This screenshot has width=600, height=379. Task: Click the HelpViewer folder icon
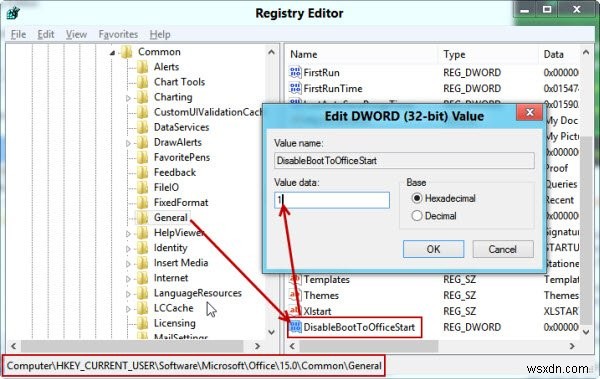(x=142, y=233)
